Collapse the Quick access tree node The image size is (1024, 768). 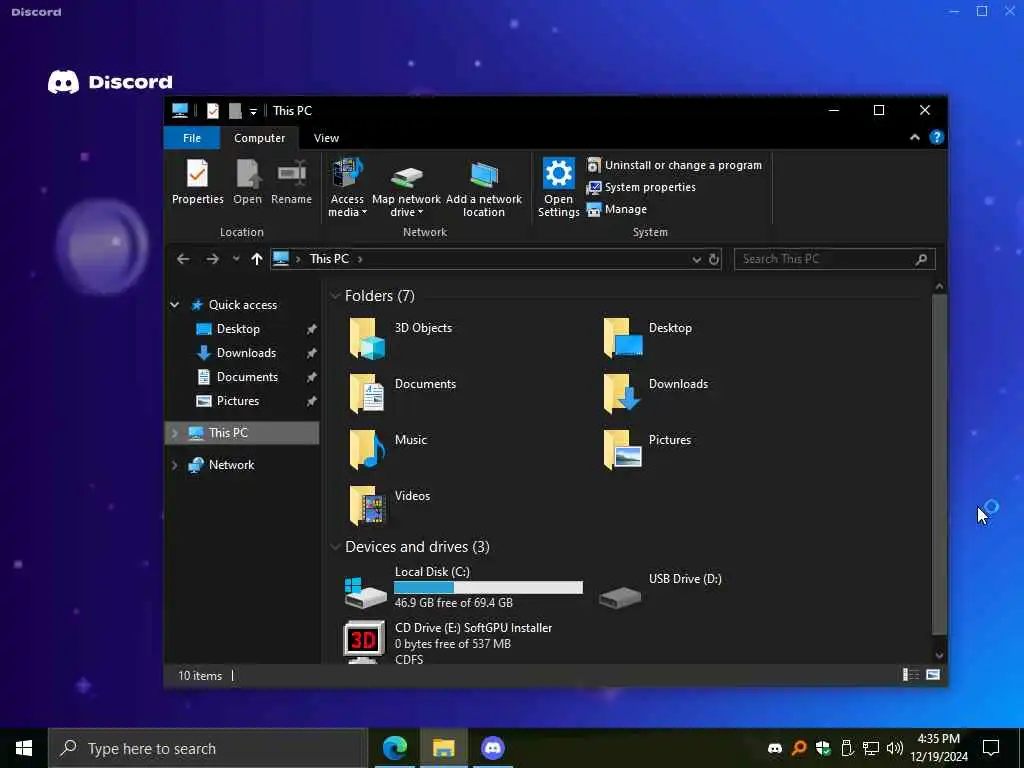pyautogui.click(x=174, y=305)
